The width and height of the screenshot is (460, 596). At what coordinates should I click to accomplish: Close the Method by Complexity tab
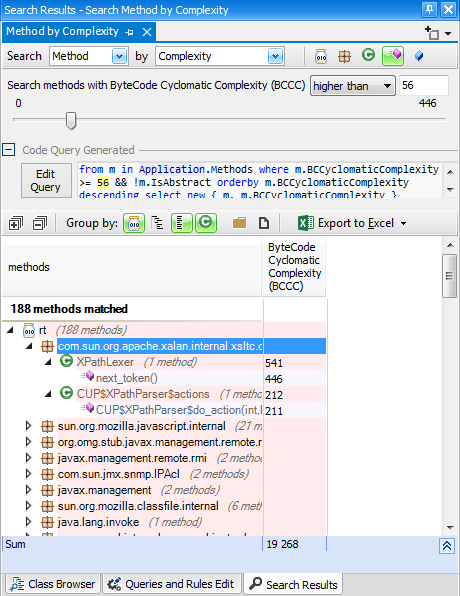(147, 32)
